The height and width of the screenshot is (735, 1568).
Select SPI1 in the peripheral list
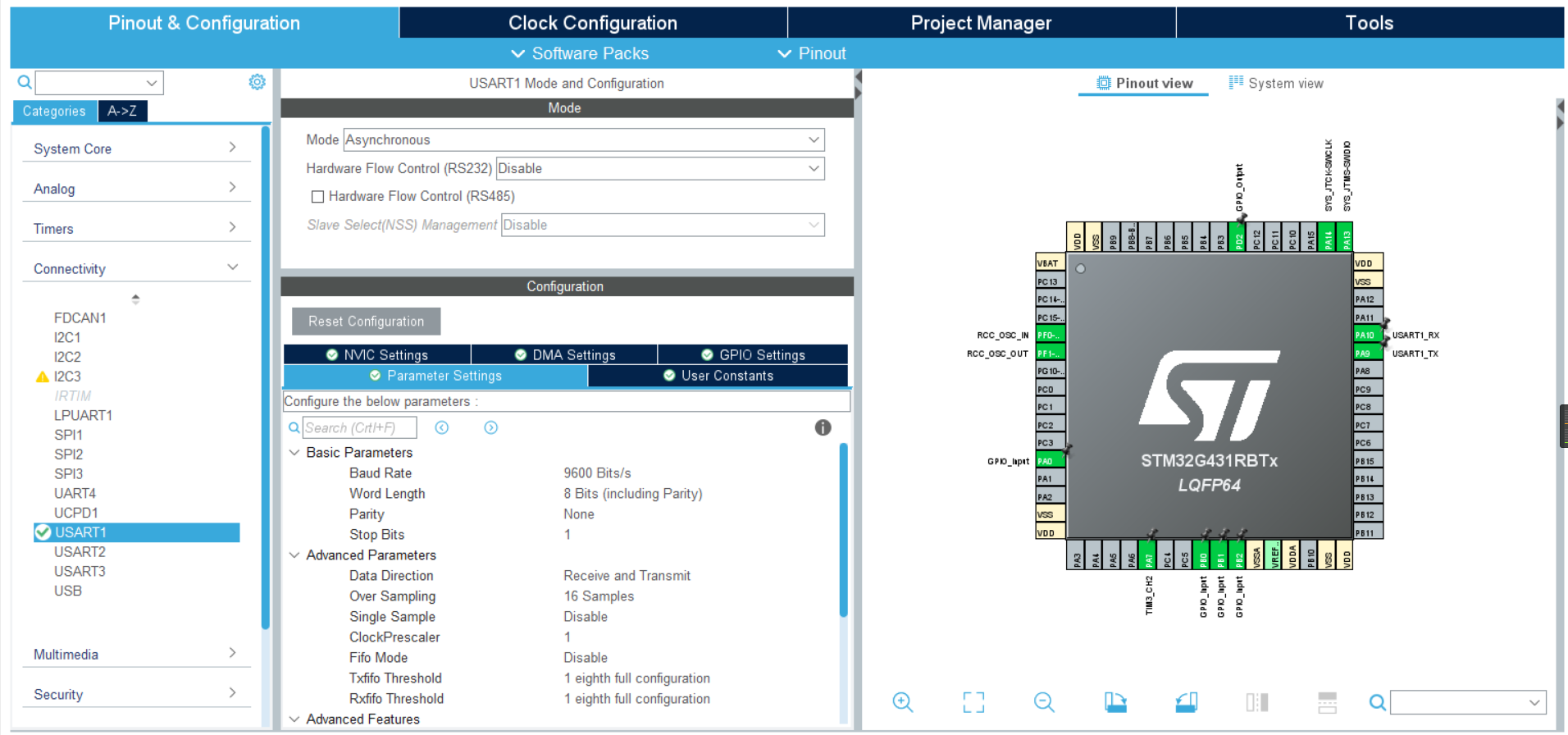pyautogui.click(x=68, y=435)
